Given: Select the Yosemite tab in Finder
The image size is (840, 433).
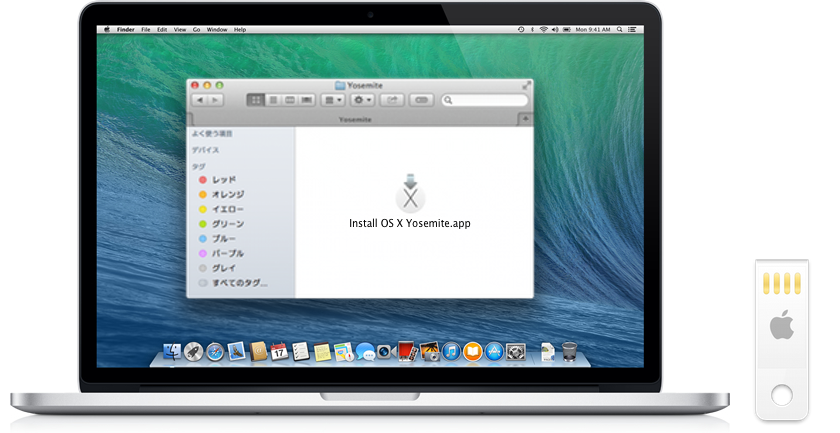Looking at the screenshot, I should (355, 120).
